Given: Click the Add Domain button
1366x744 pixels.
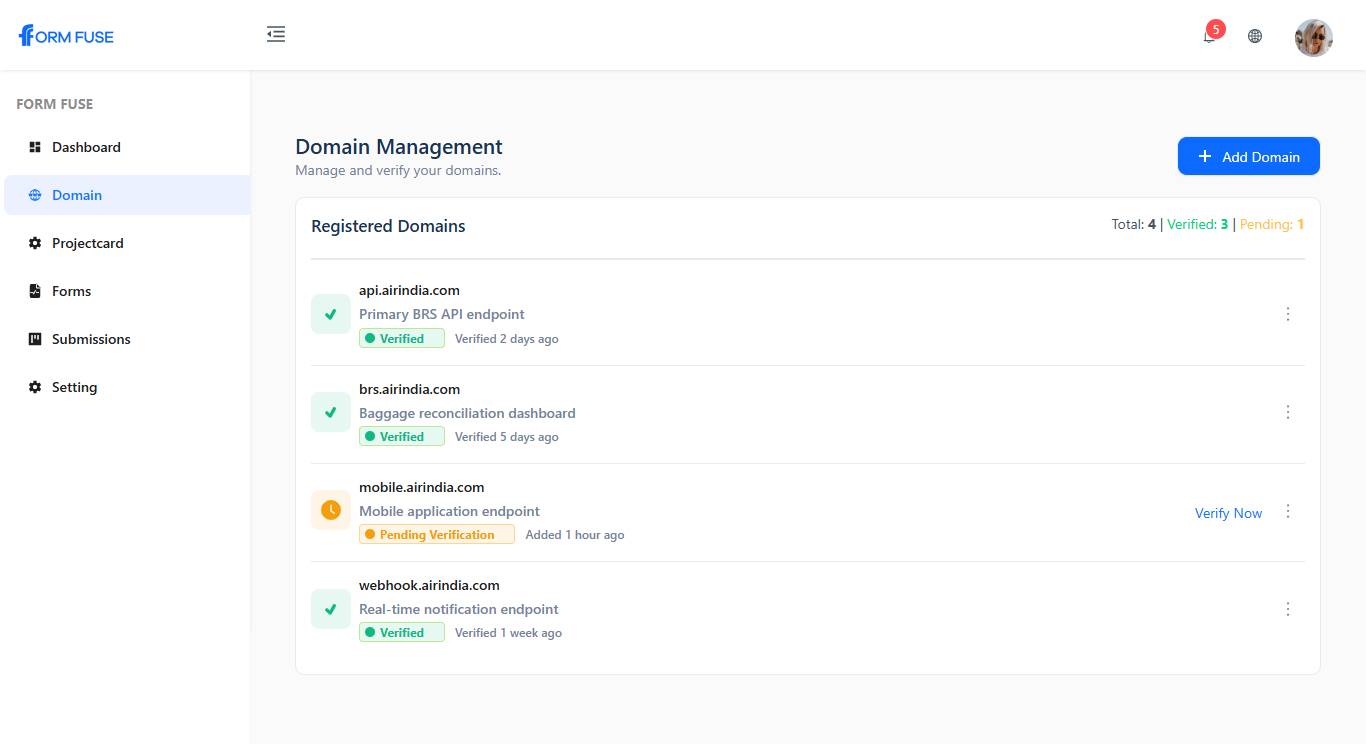Looking at the screenshot, I should click(x=1248, y=156).
